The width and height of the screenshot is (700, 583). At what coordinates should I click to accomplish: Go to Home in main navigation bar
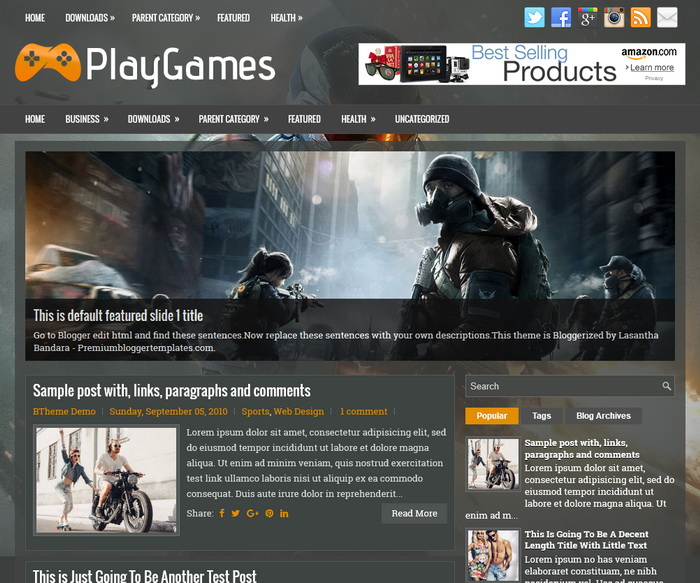(35, 119)
